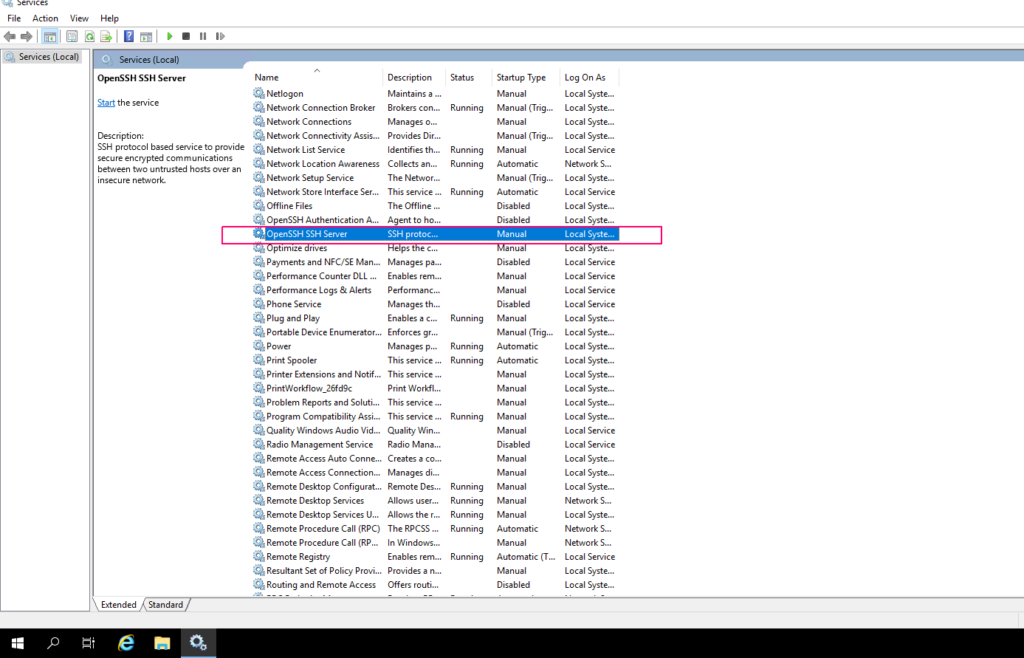1024x658 pixels.
Task: Click the Start the service link
Action: [106, 103]
